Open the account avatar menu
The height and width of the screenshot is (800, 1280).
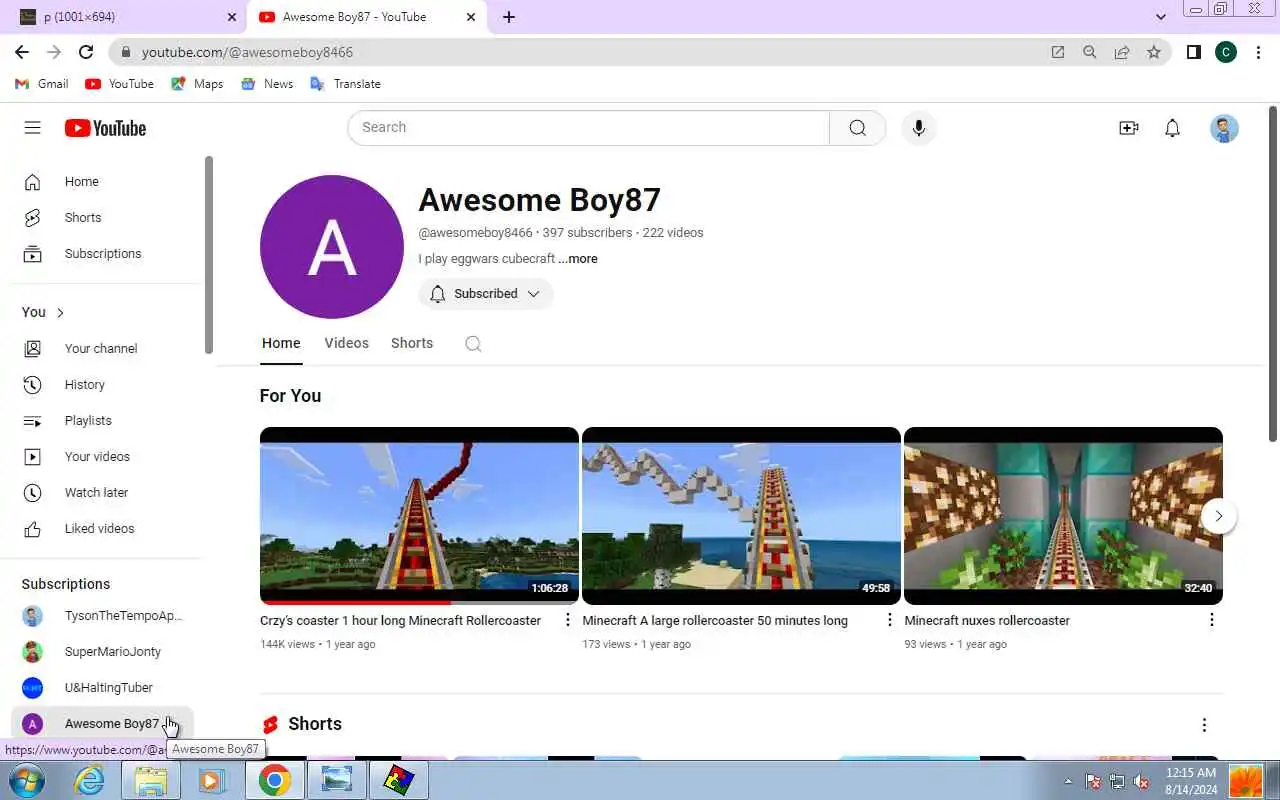1224,128
